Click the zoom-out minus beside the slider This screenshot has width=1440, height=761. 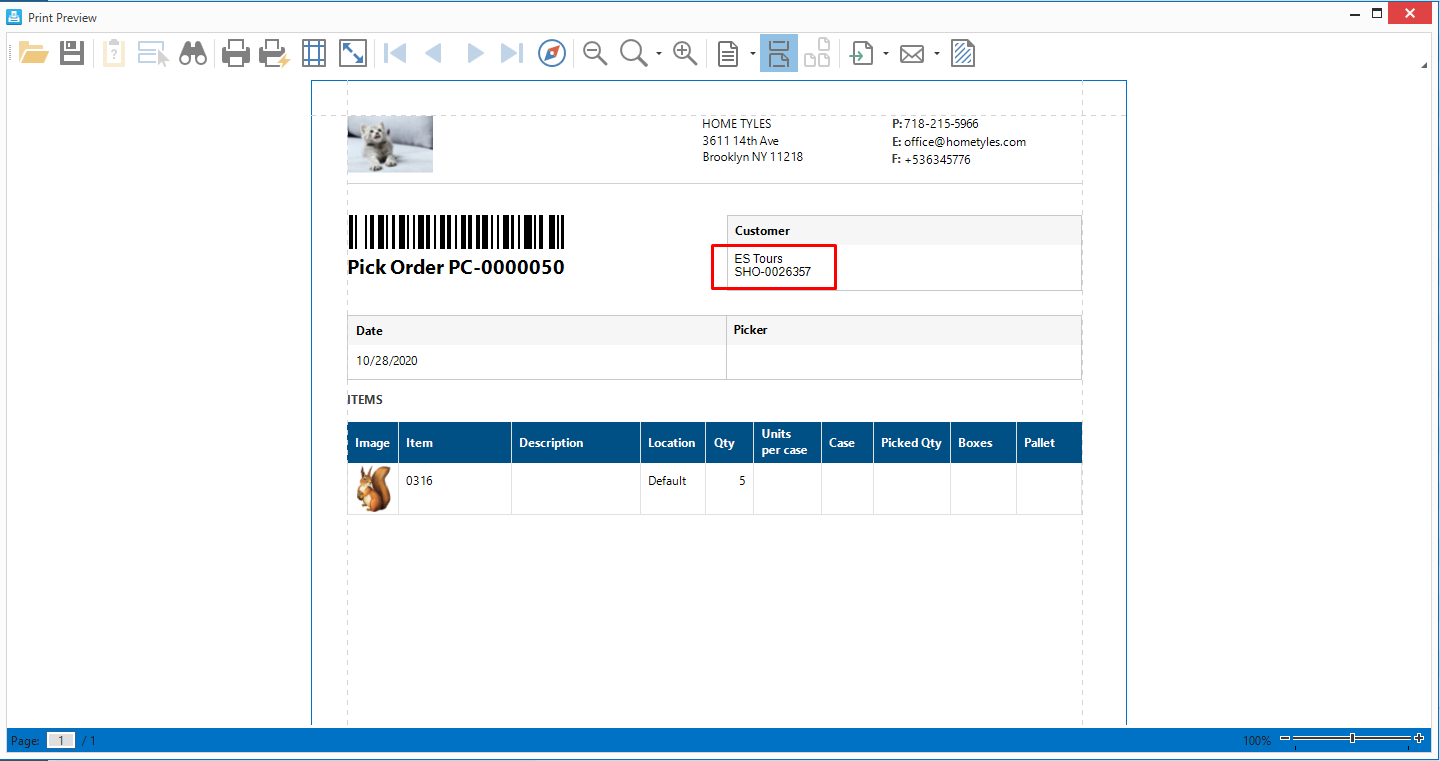[1286, 739]
